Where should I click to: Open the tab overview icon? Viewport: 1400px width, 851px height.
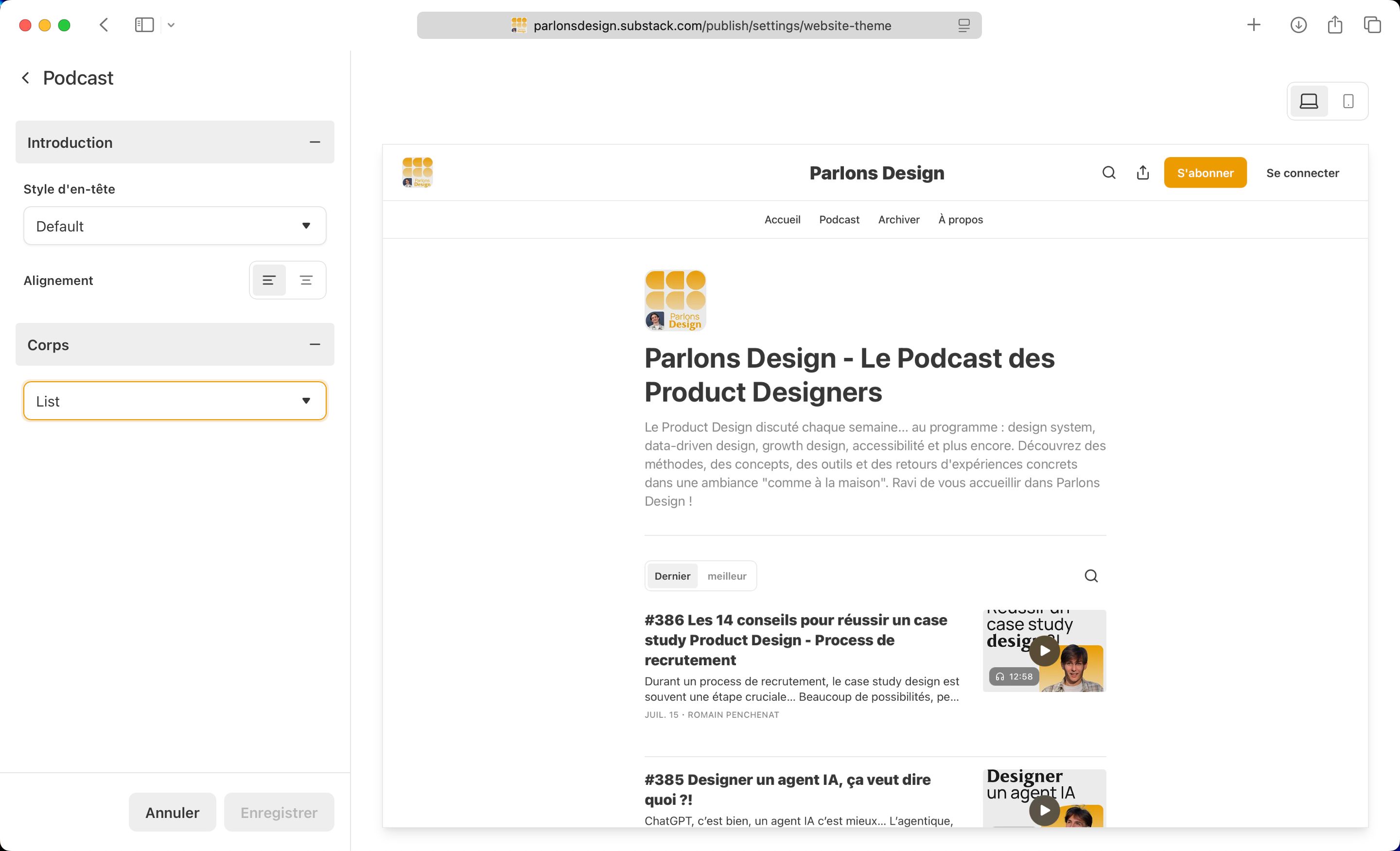(1372, 25)
